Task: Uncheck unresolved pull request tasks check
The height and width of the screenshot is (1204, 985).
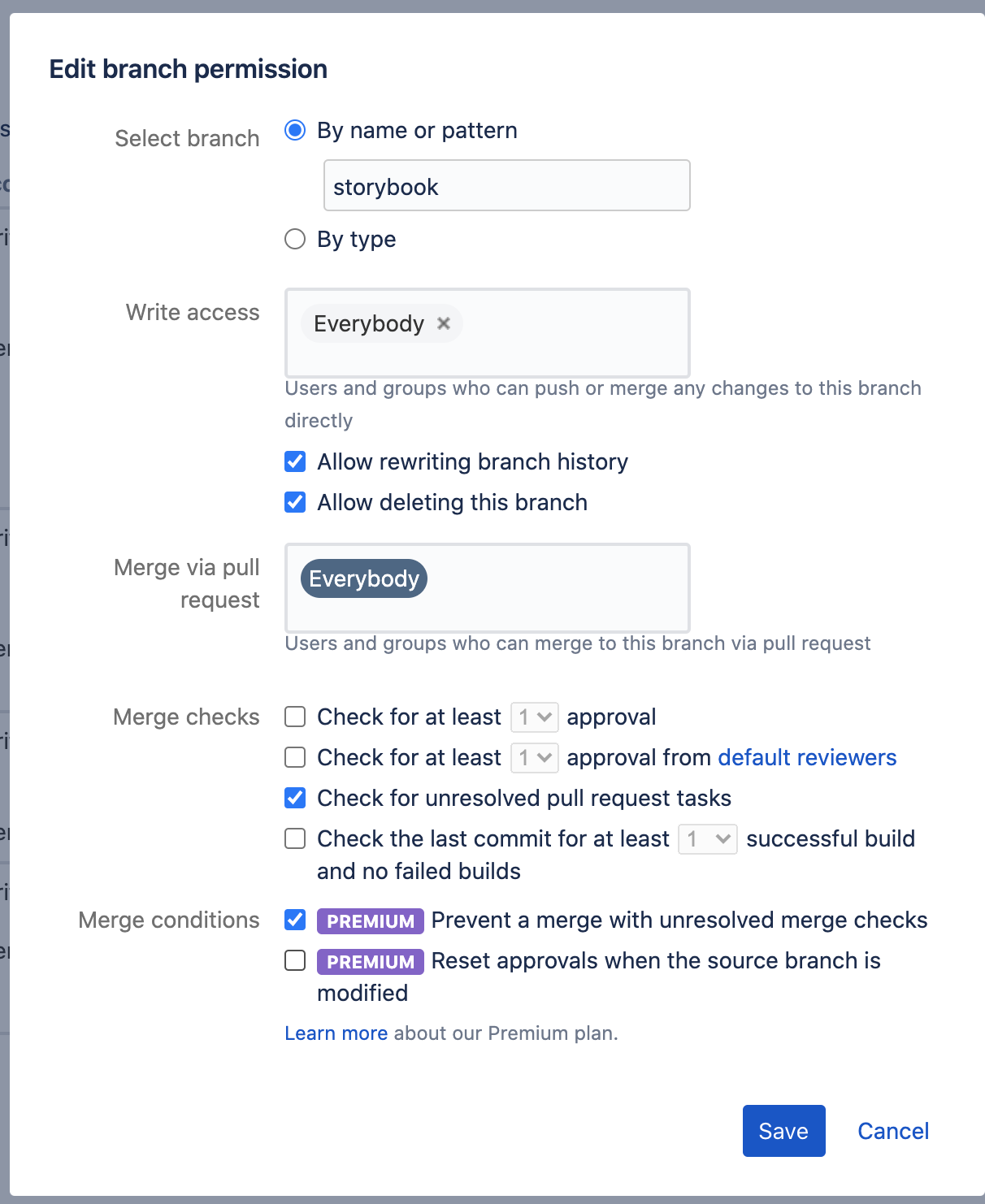Action: pyautogui.click(x=295, y=798)
